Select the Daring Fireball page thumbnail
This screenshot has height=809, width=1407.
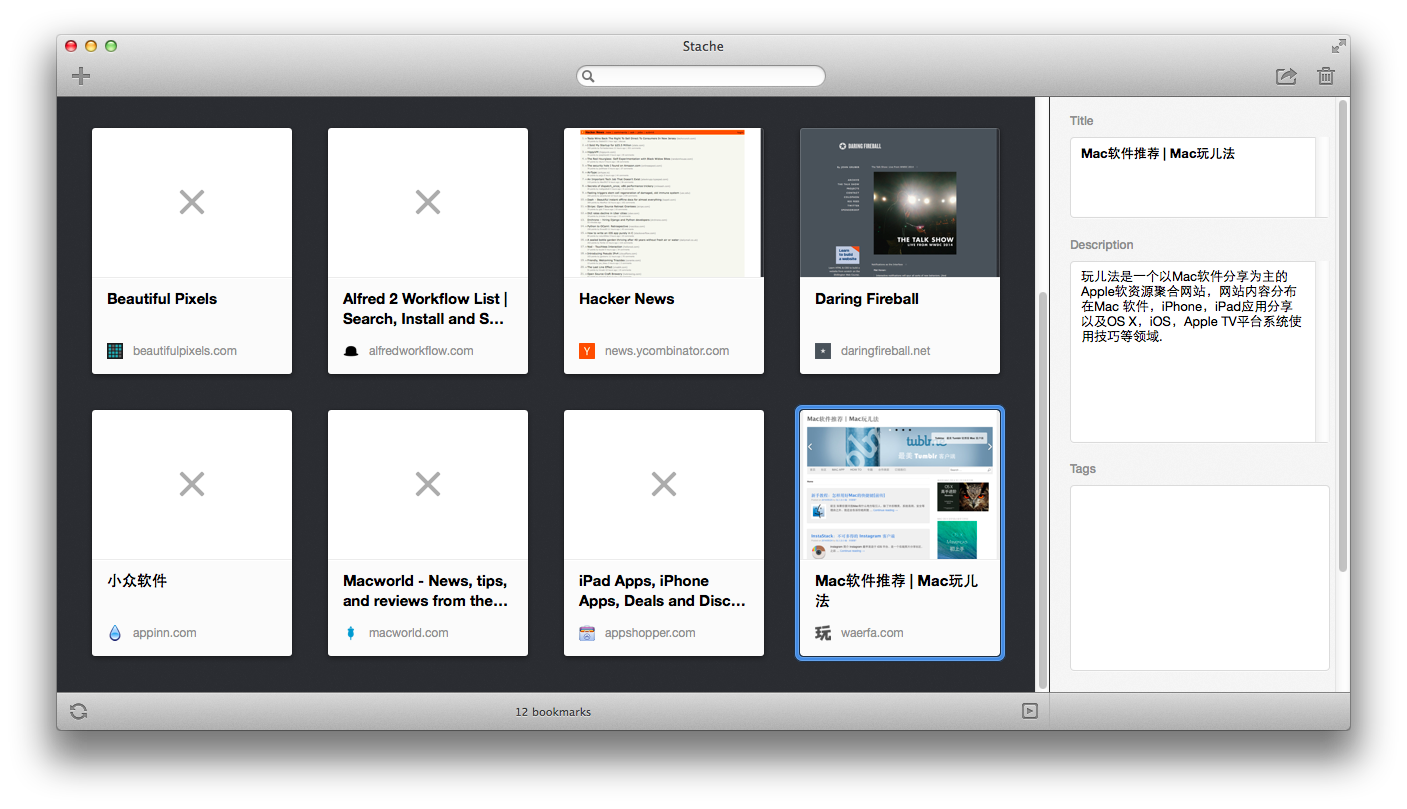tap(900, 202)
